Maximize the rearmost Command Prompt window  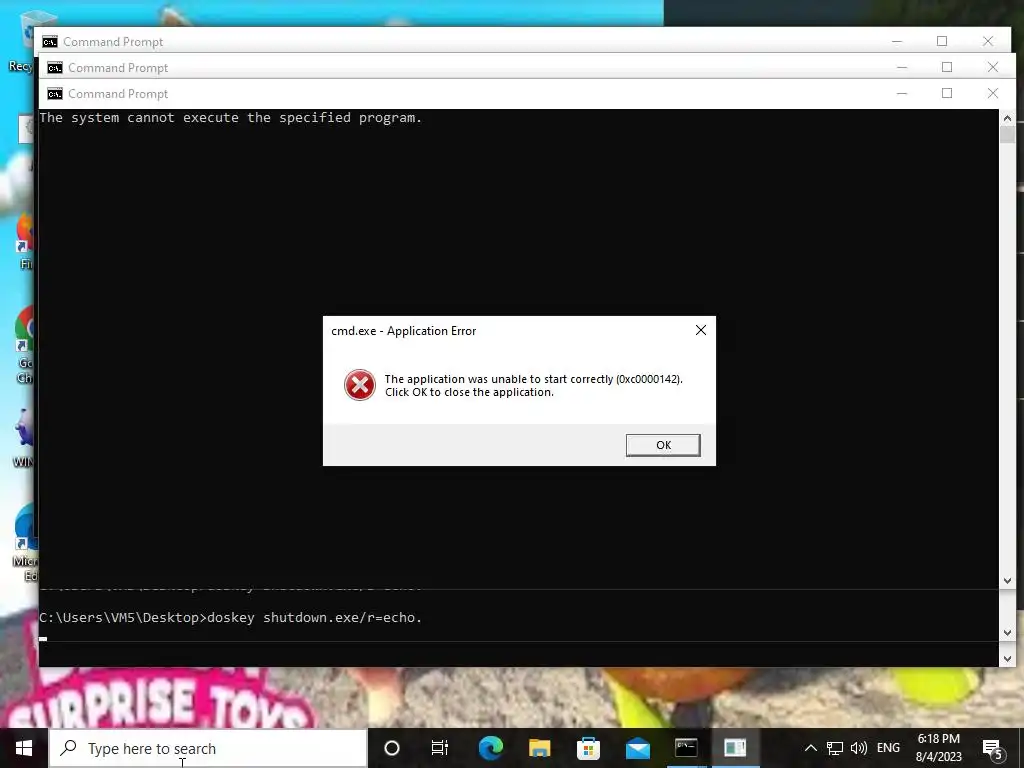(942, 41)
